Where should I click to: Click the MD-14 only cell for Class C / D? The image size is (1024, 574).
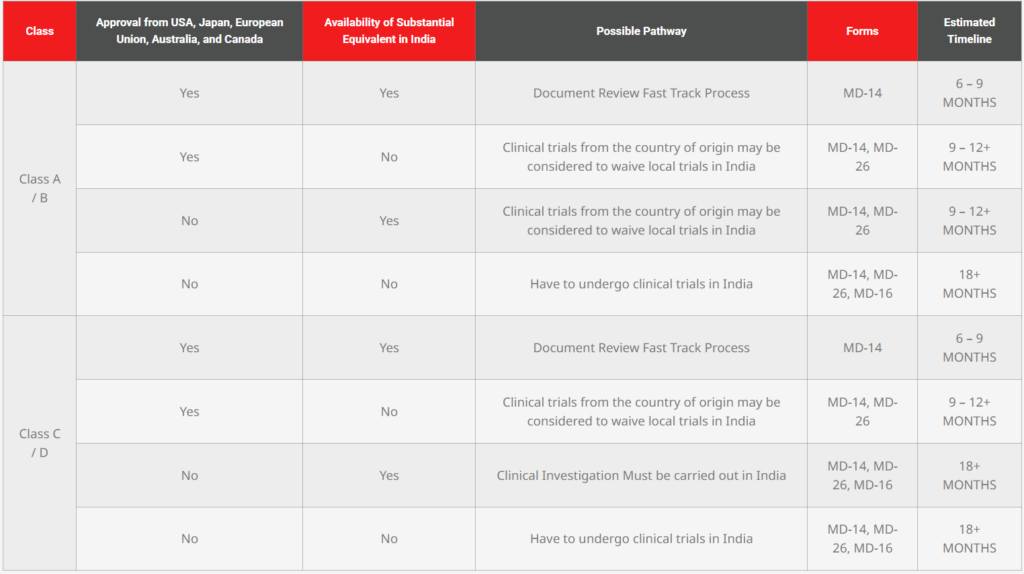(x=862, y=348)
